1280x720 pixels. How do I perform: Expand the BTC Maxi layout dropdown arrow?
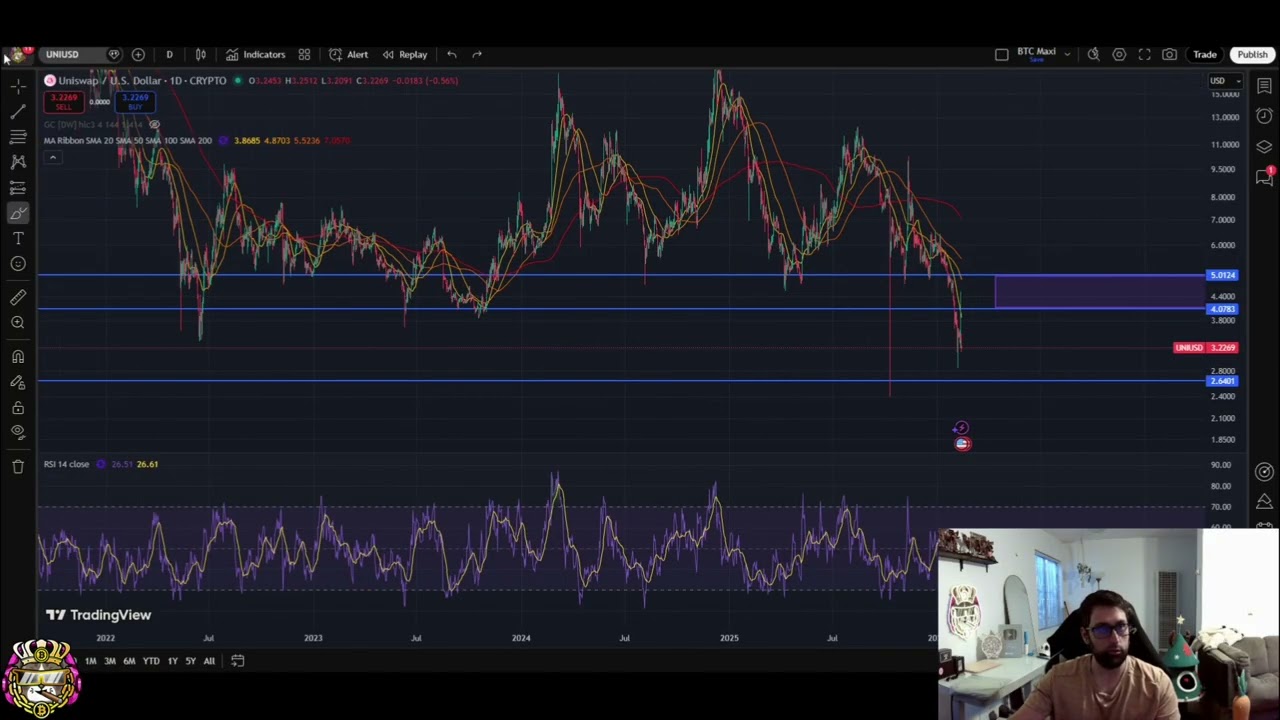(1067, 55)
